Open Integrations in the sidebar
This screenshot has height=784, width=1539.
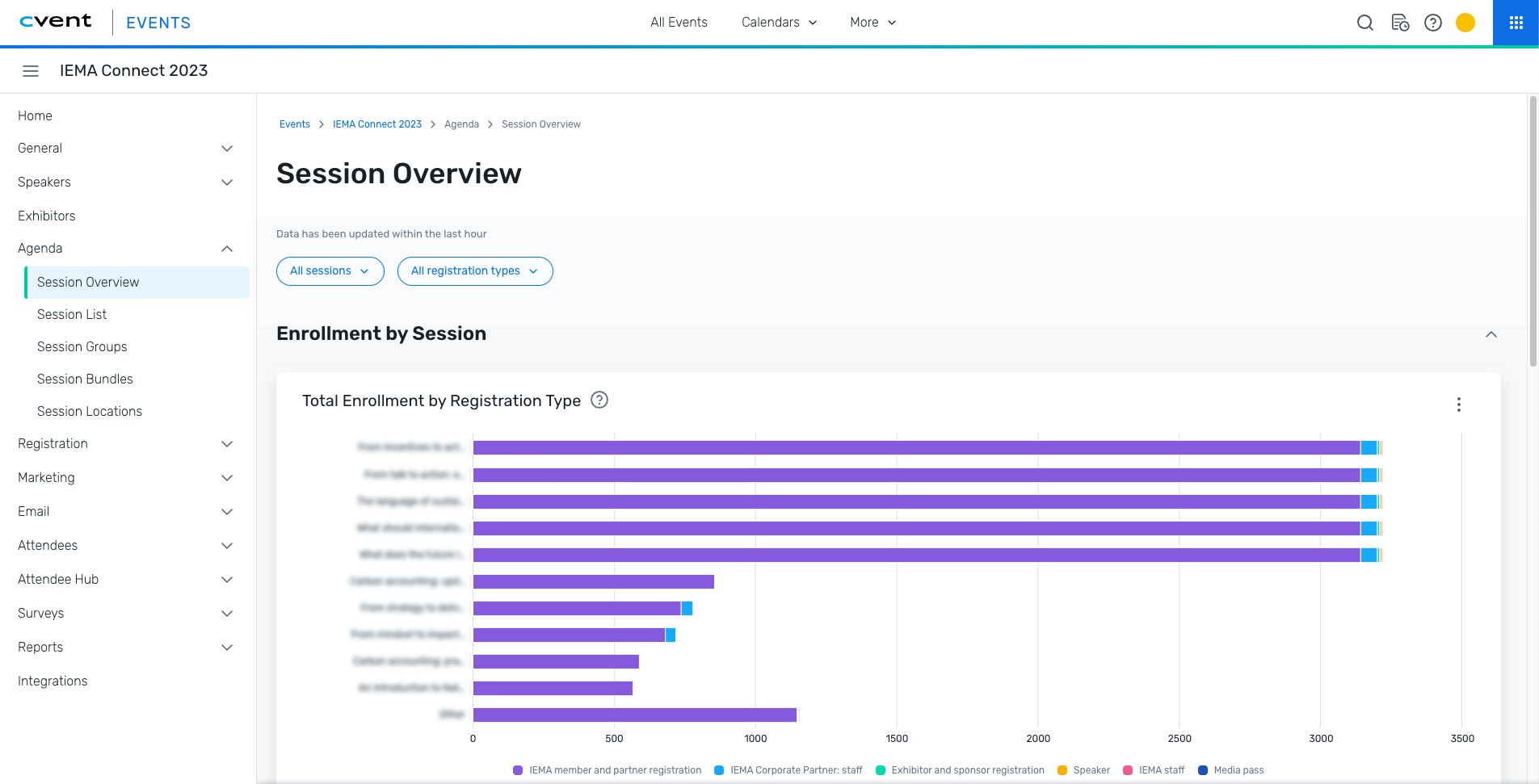tap(53, 681)
